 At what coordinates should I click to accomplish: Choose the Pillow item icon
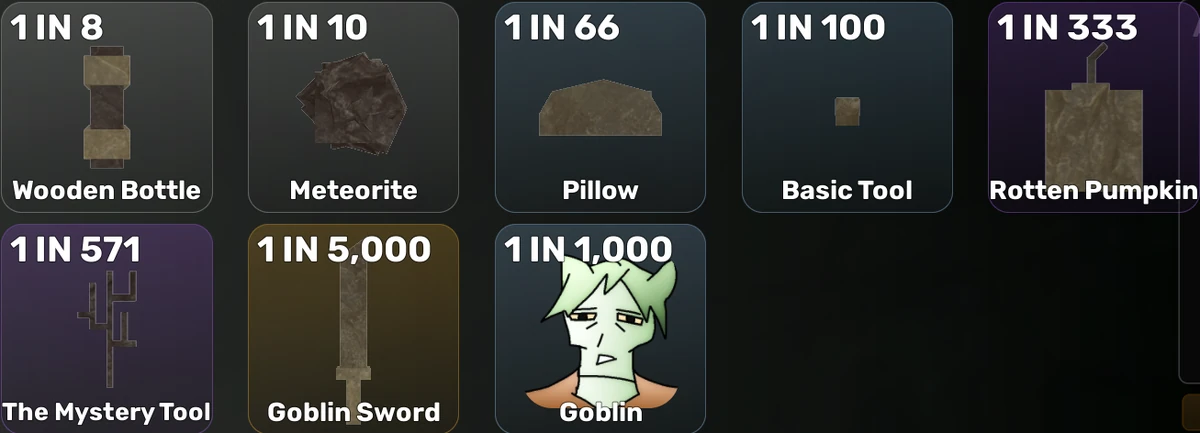point(600,110)
